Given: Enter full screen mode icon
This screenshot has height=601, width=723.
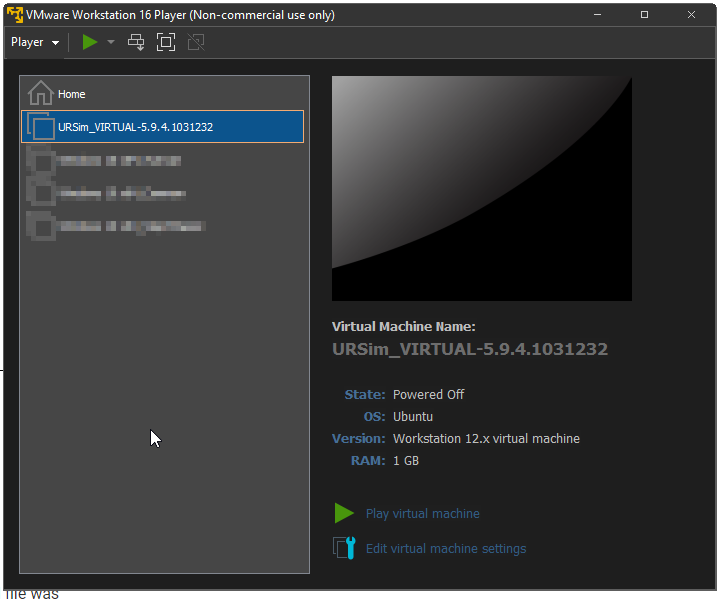Looking at the screenshot, I should pyautogui.click(x=166, y=42).
